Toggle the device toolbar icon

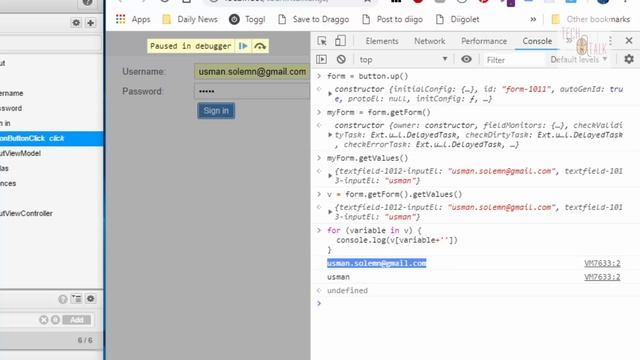click(340, 41)
